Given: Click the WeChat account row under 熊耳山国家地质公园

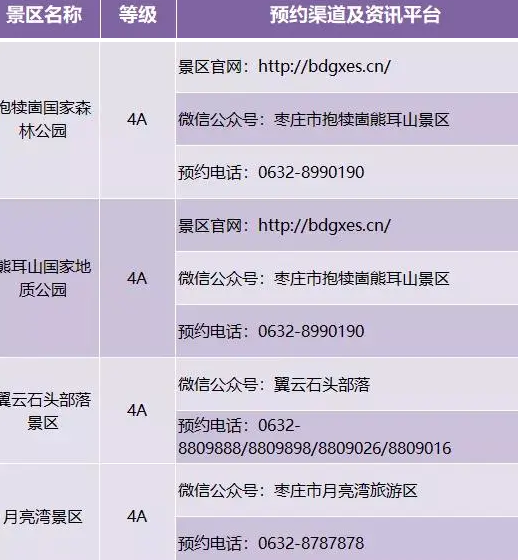Looking at the screenshot, I should coord(347,278).
